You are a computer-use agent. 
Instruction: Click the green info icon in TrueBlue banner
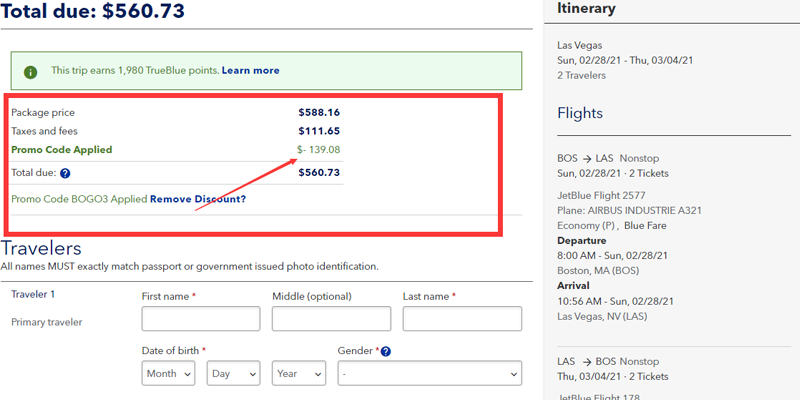tap(30, 72)
